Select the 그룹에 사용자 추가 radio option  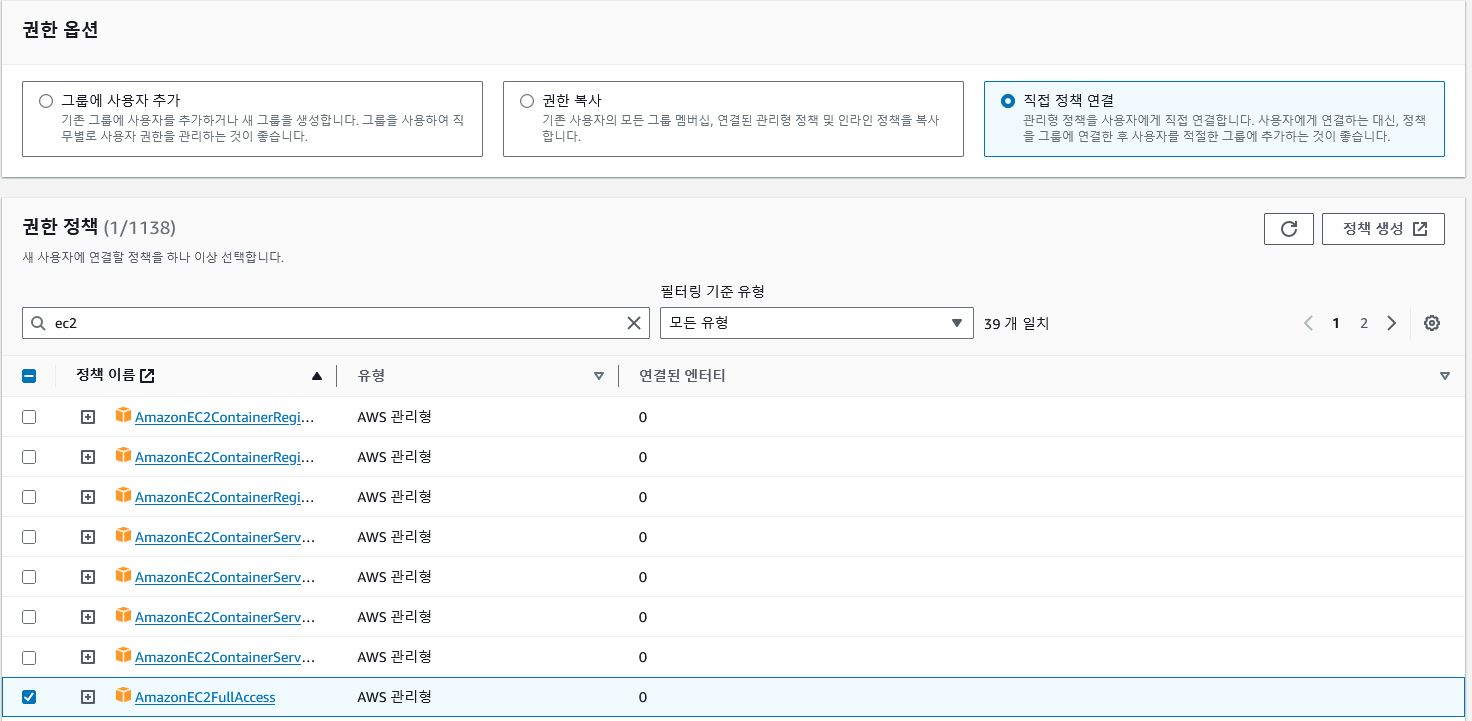pyautogui.click(x=46, y=101)
